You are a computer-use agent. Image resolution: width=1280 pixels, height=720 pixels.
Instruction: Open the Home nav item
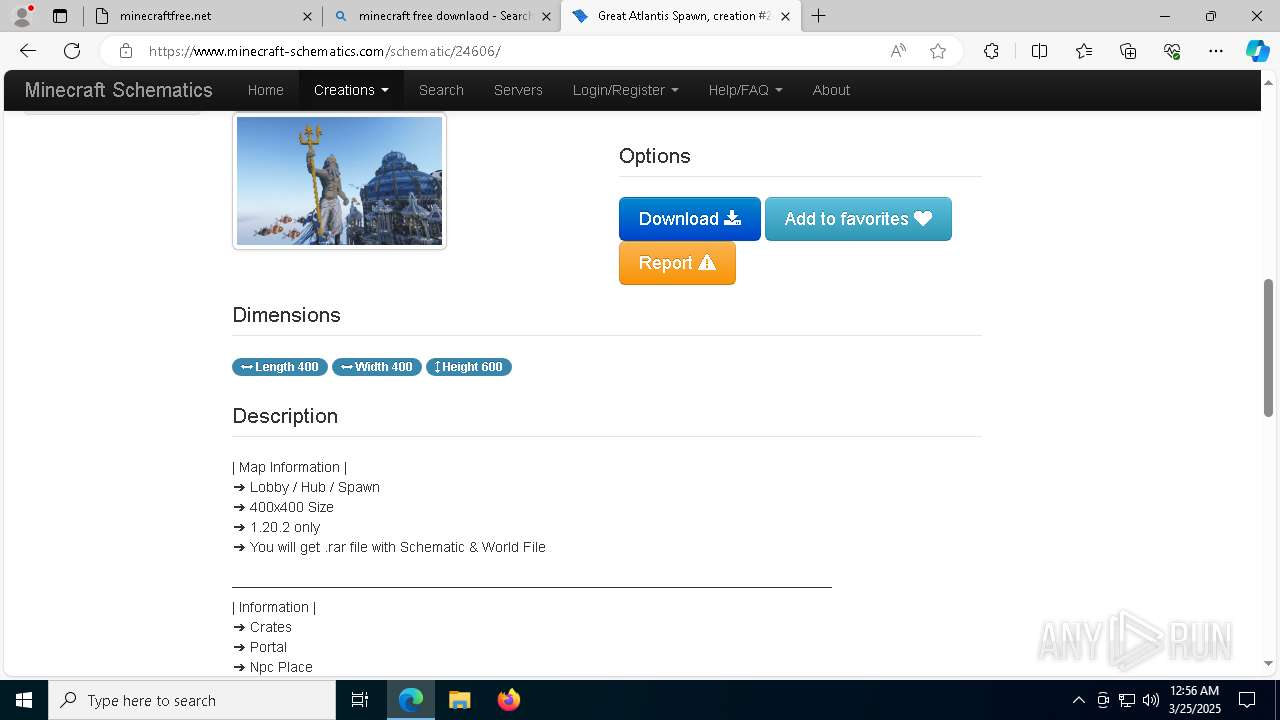(x=265, y=90)
